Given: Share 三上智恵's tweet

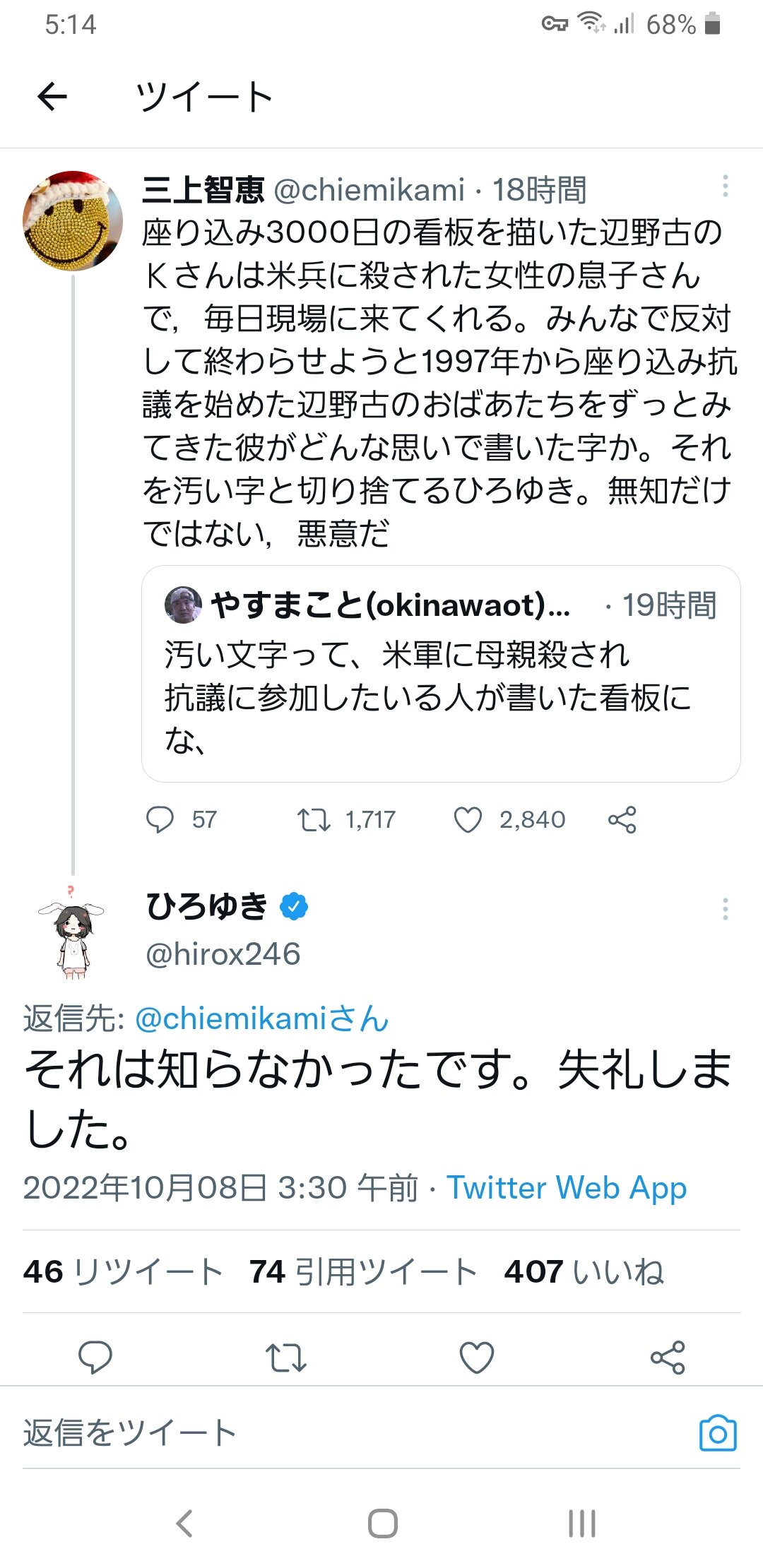Looking at the screenshot, I should (x=622, y=820).
